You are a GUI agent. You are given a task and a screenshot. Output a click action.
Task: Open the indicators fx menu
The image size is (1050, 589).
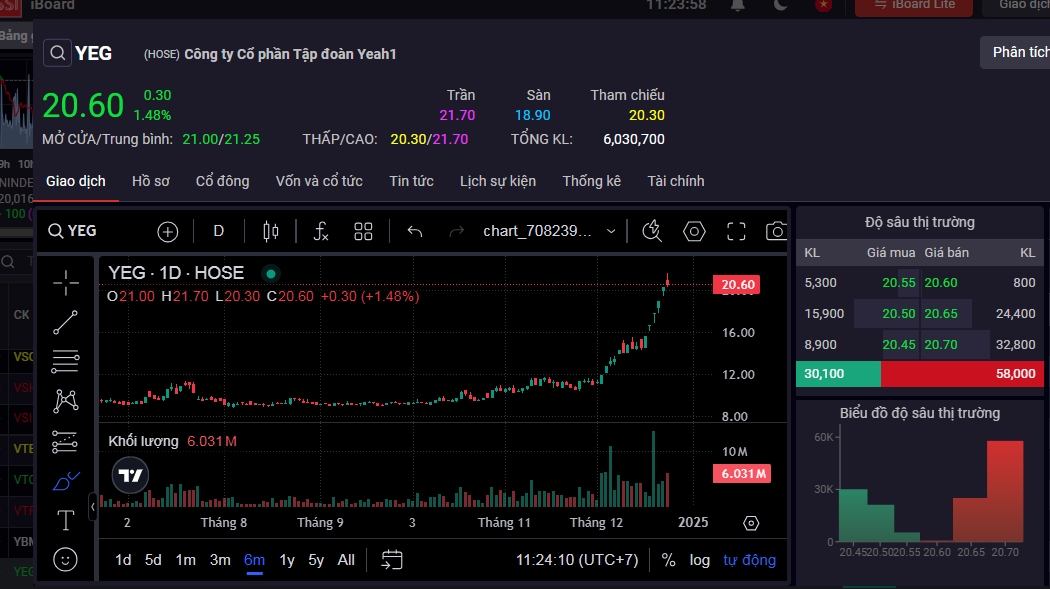click(x=321, y=232)
